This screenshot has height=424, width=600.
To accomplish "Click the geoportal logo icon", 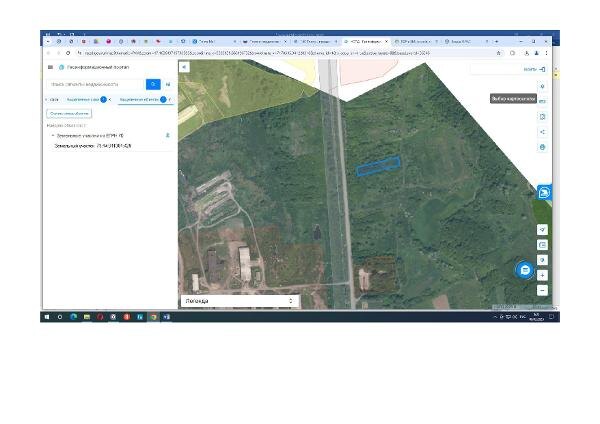I will (x=61, y=67).
